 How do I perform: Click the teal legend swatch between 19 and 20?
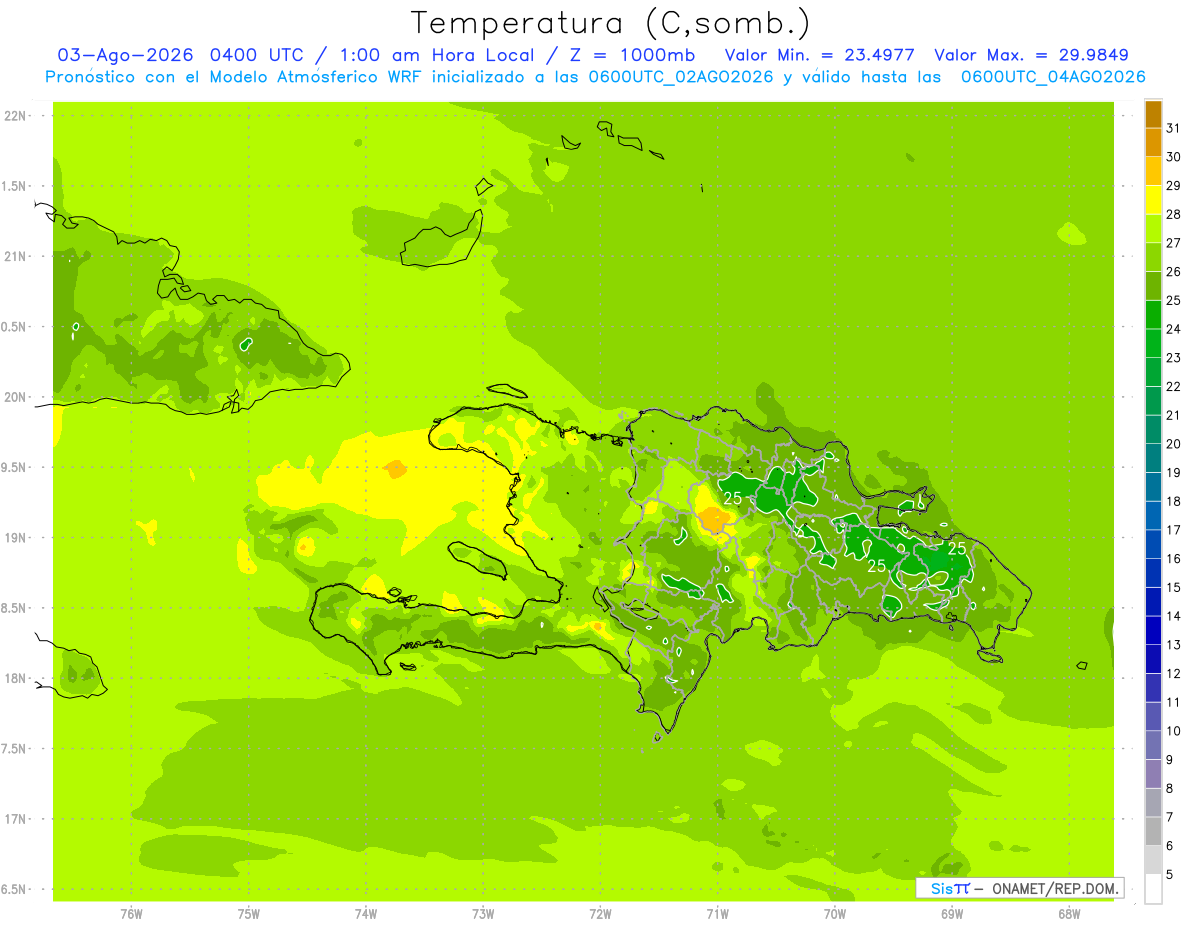tap(1153, 458)
